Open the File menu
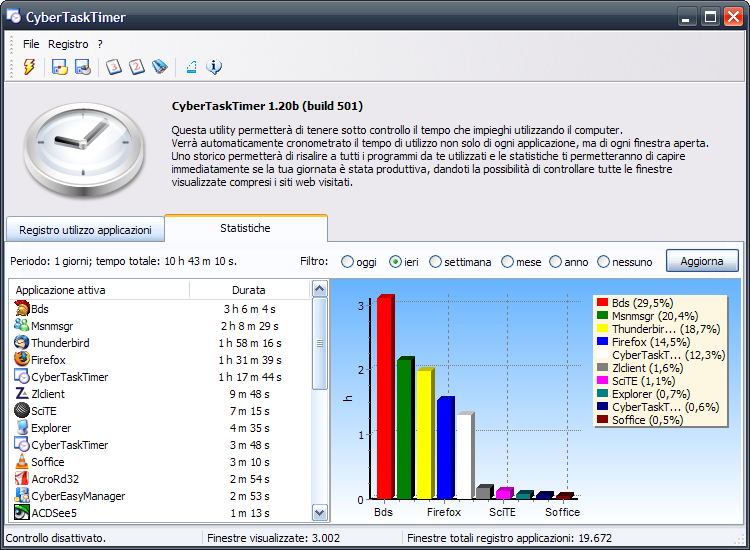This screenshot has width=750, height=550. pyautogui.click(x=31, y=44)
